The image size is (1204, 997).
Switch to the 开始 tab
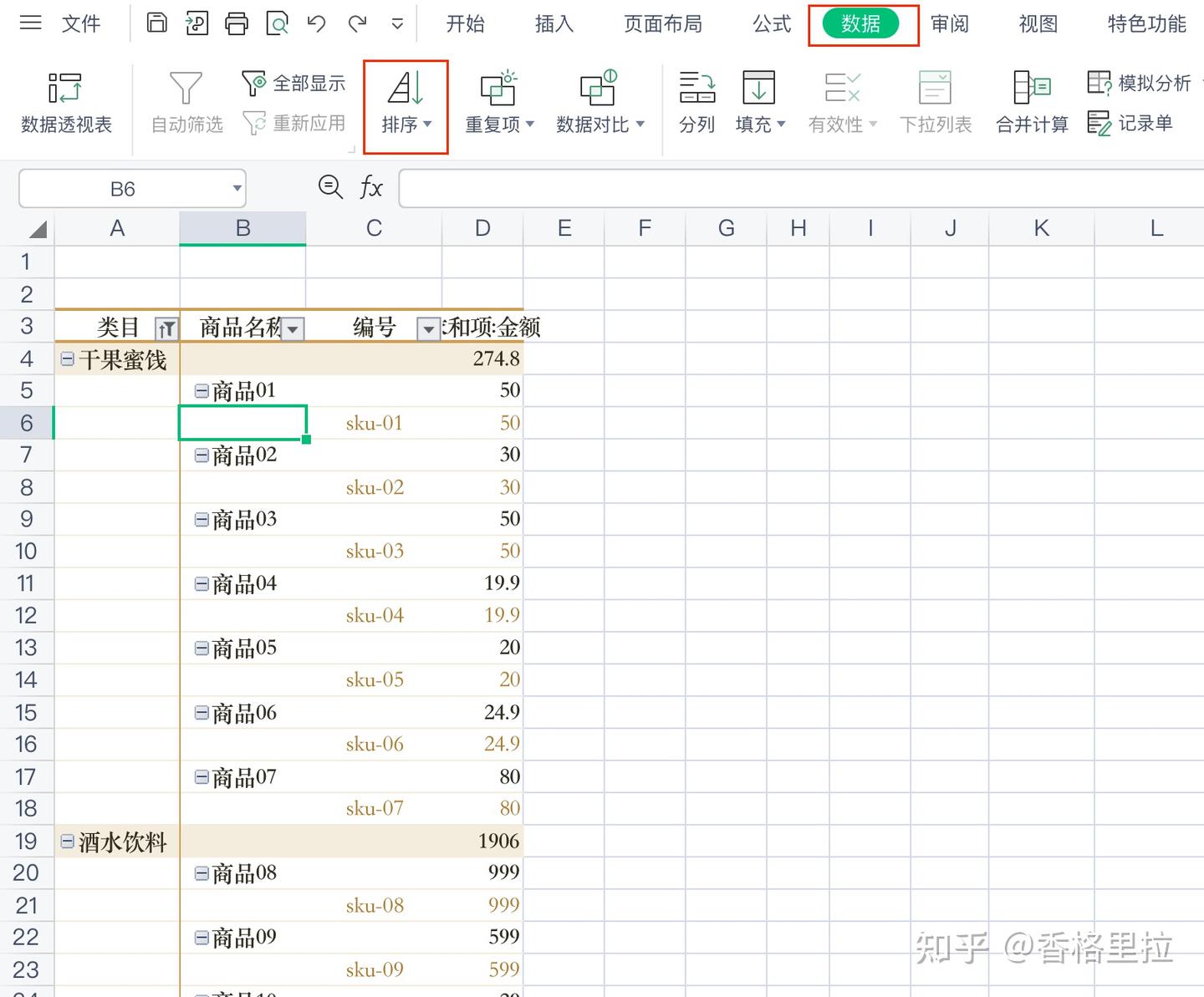click(465, 23)
